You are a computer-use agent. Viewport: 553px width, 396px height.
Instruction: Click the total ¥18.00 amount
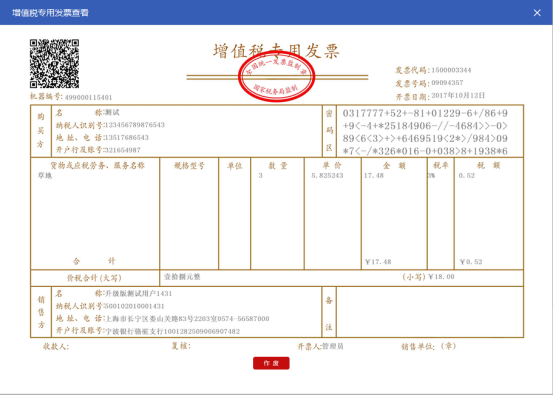tap(441, 277)
